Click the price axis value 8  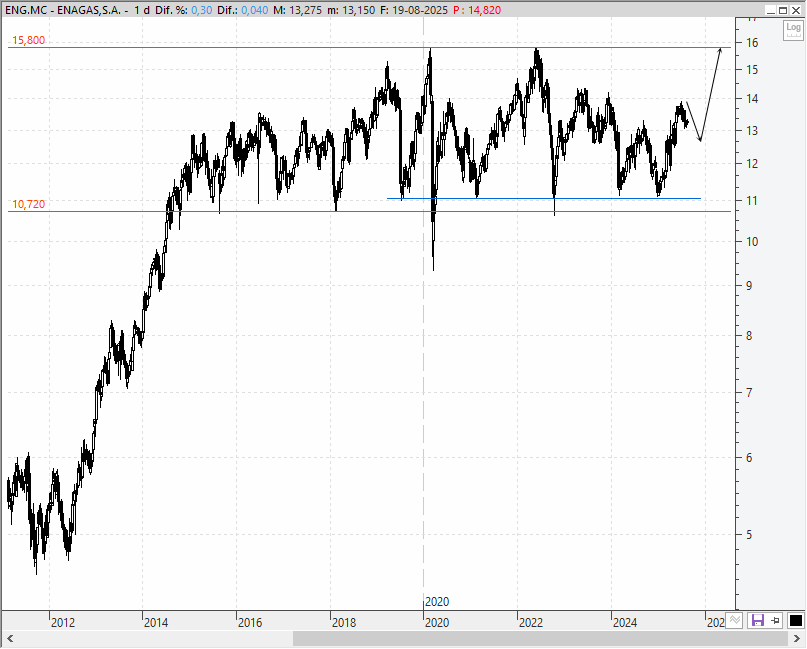tap(749, 336)
